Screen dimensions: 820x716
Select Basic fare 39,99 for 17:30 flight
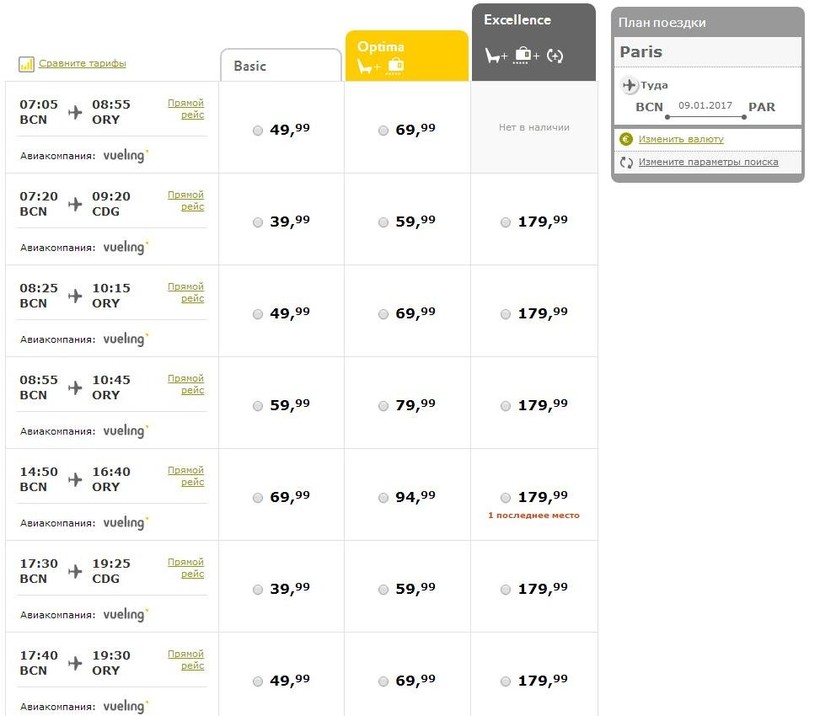258,590
